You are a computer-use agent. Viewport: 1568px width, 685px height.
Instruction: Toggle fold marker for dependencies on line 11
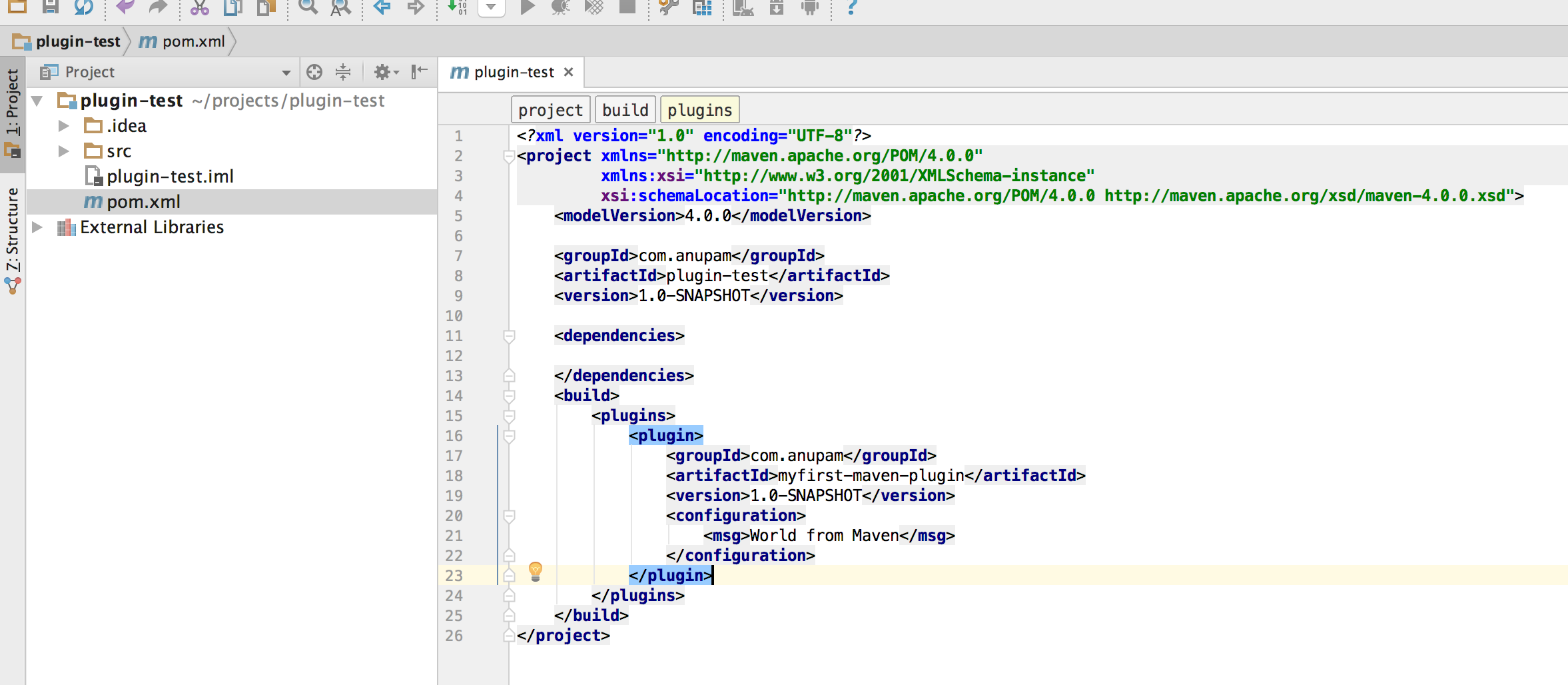tap(509, 336)
